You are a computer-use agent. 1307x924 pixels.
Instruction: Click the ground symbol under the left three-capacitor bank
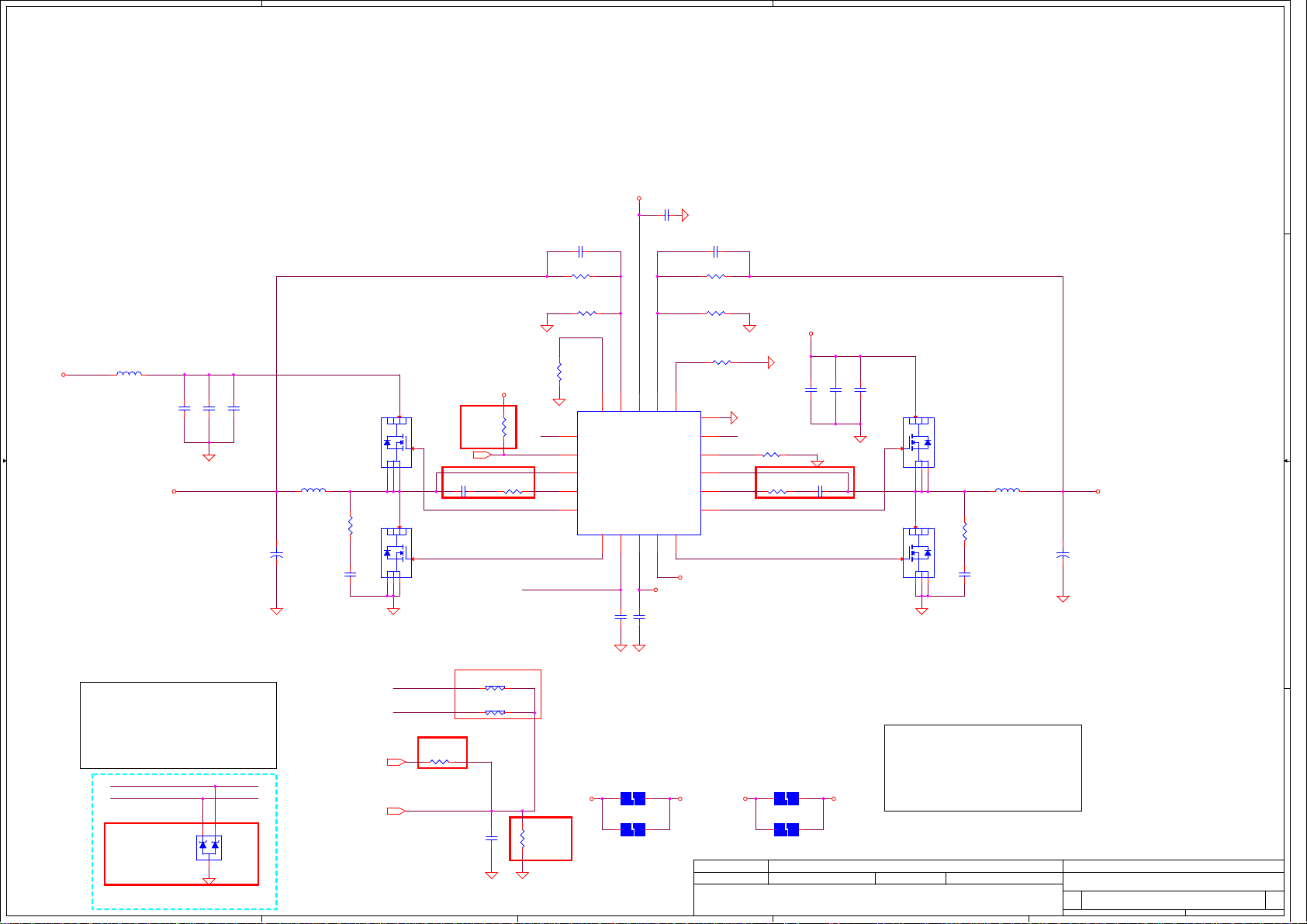click(x=209, y=458)
